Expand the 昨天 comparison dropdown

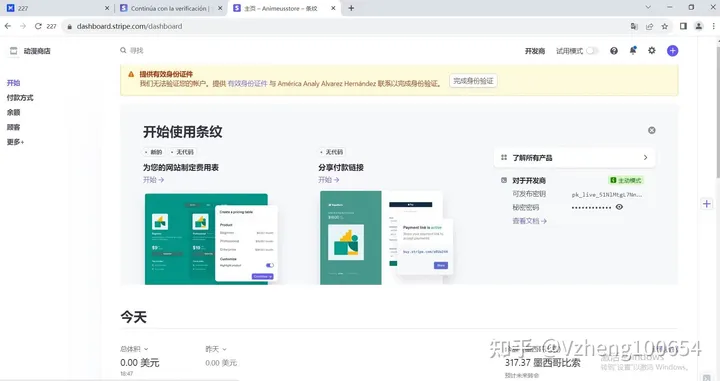click(216, 349)
